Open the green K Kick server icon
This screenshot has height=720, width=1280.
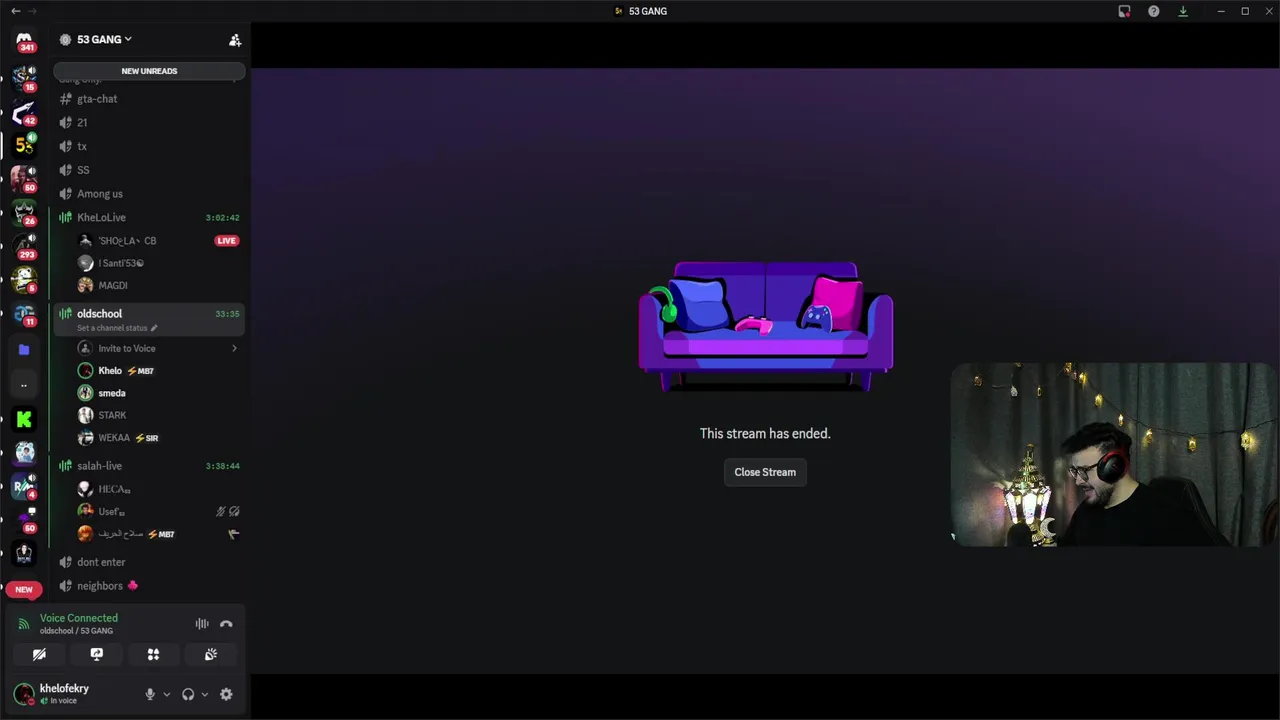24,419
